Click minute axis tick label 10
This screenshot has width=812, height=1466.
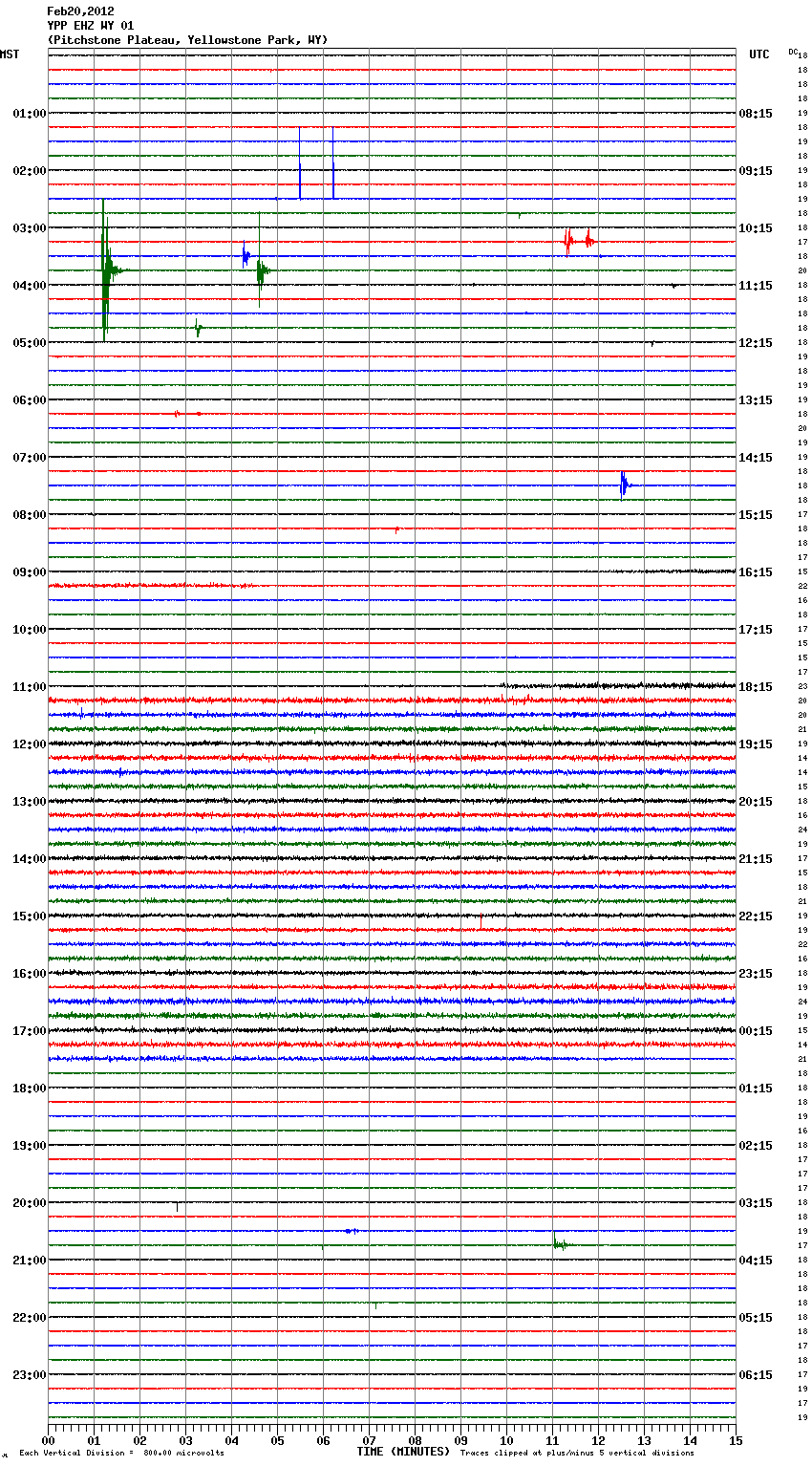point(506,1440)
